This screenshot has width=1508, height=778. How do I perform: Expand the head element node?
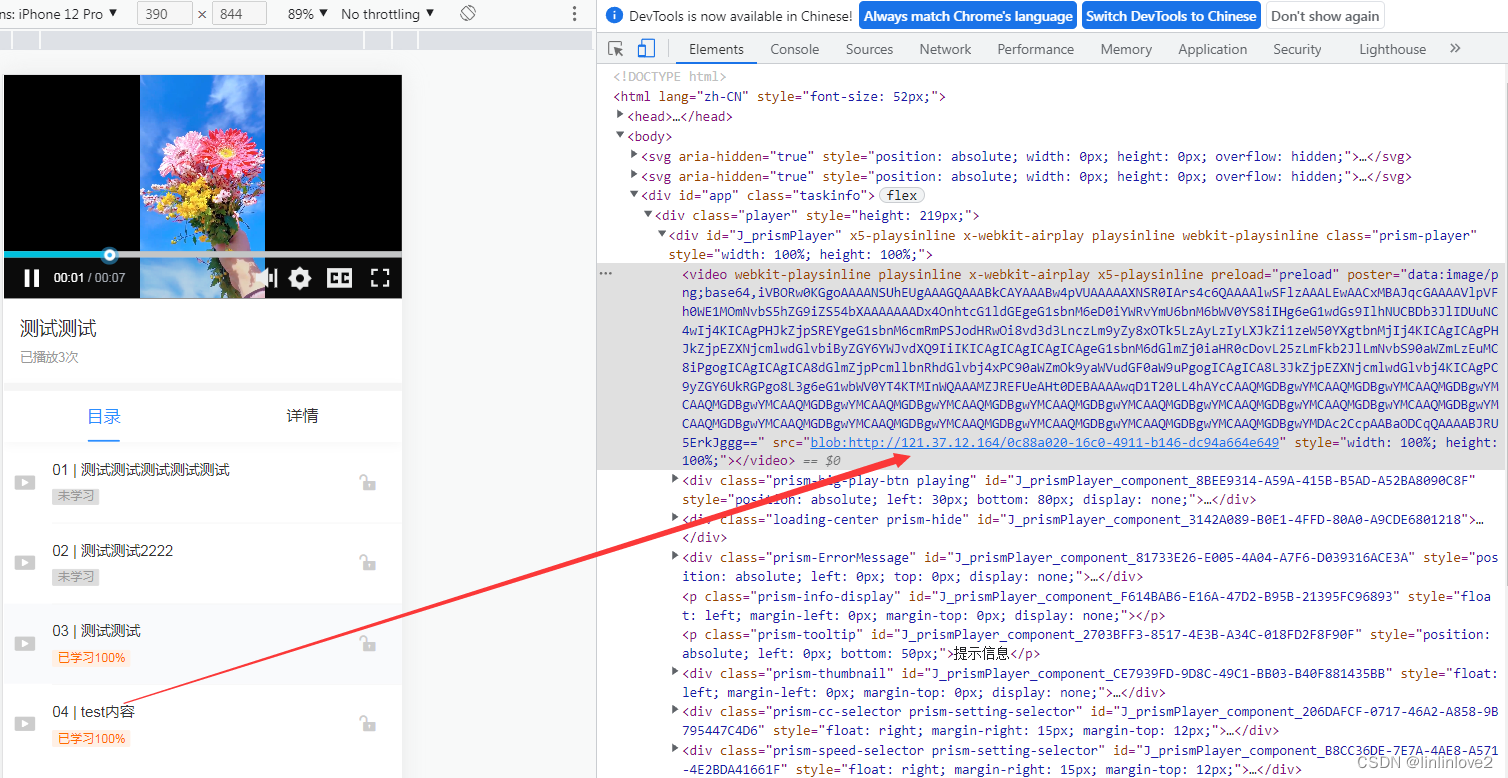[x=621, y=116]
